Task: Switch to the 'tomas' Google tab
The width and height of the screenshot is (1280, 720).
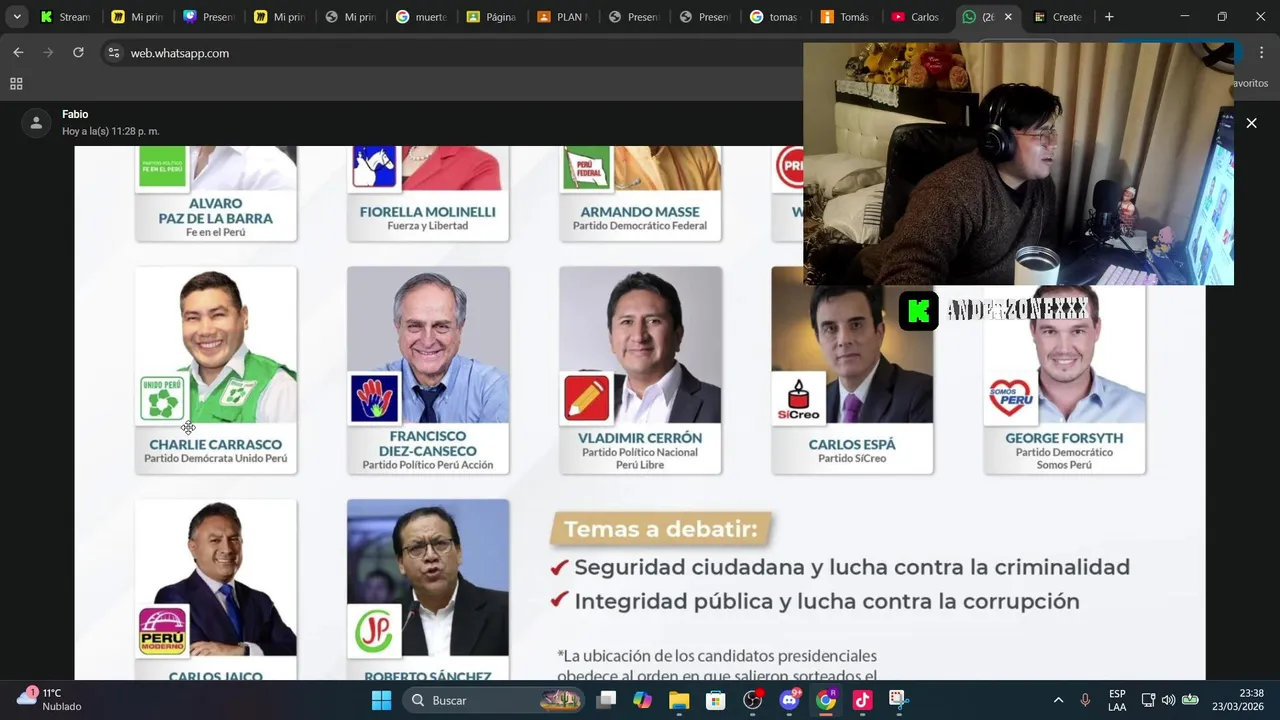Action: click(775, 17)
